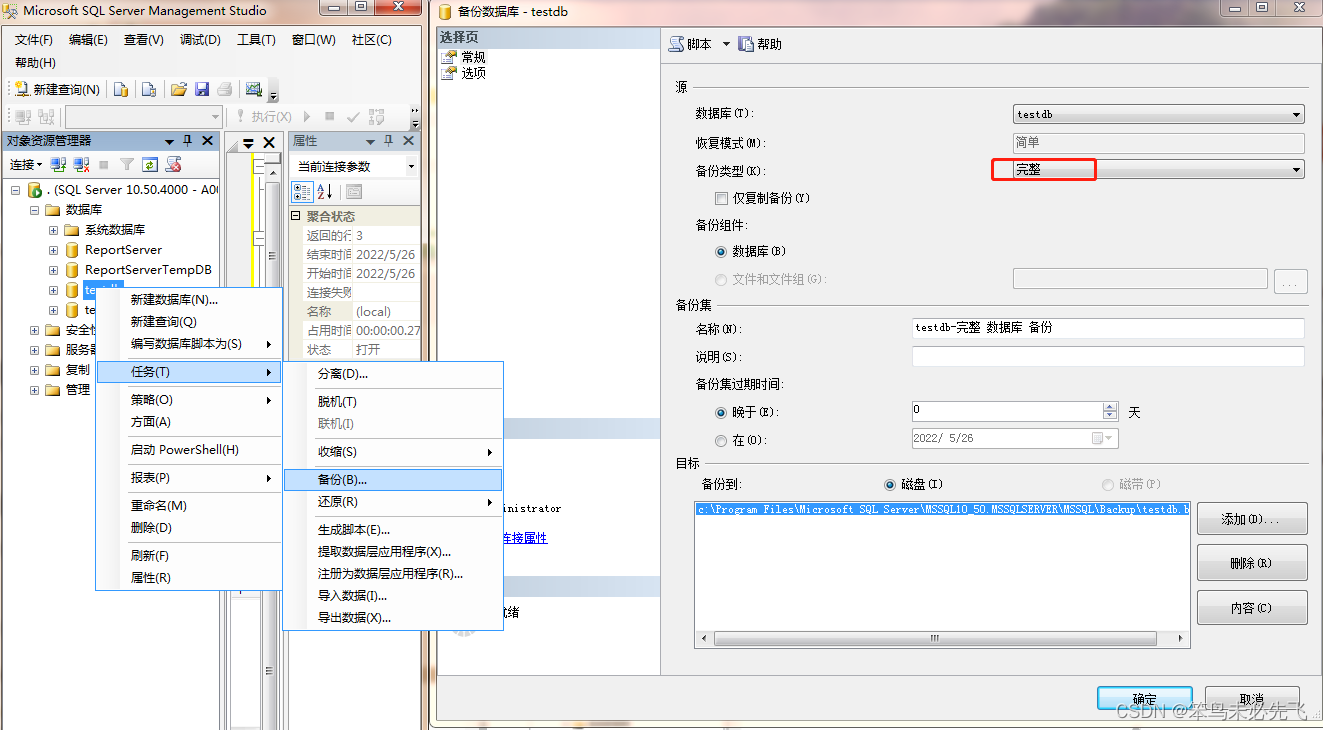The image size is (1323, 730).
Task: Click the Connect Object Explorer icon
Action: (57, 165)
